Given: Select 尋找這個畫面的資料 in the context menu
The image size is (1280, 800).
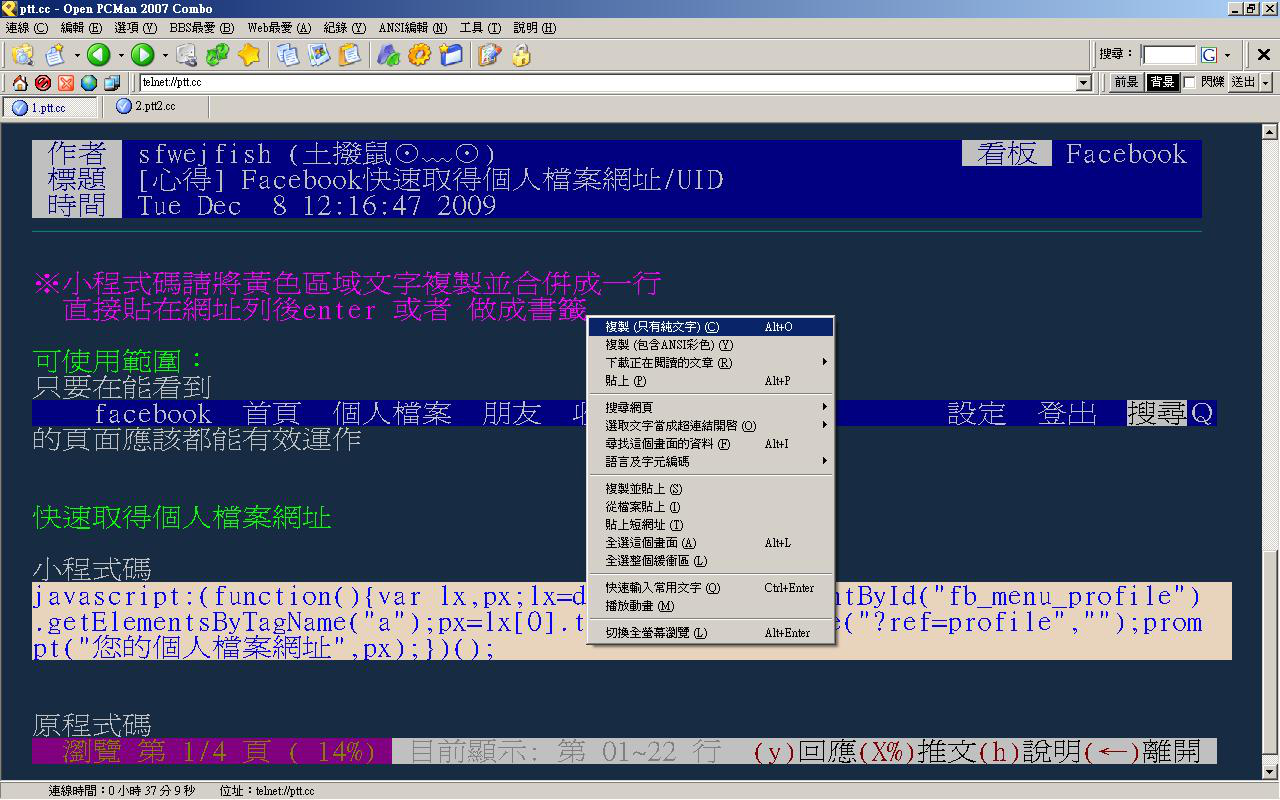Looking at the screenshot, I should (x=711, y=444).
